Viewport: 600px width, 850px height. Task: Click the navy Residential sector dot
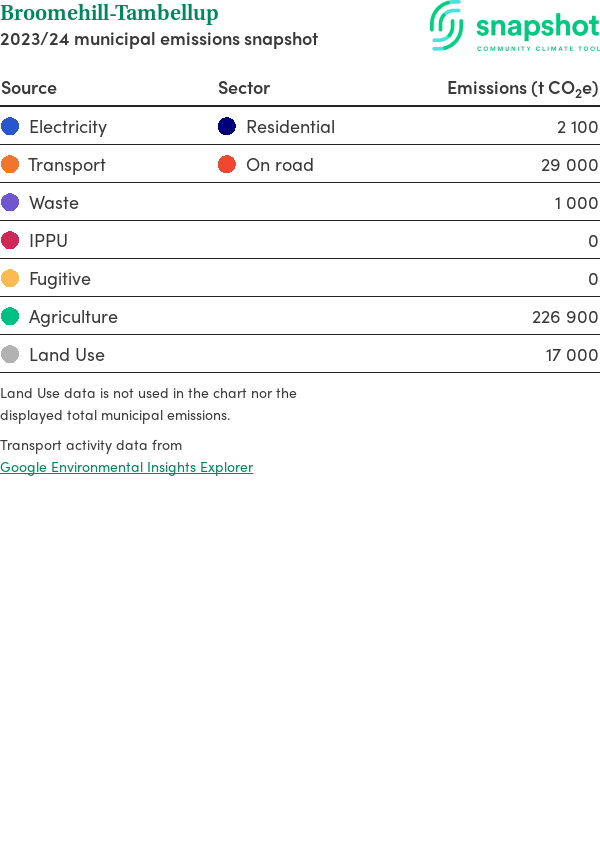tap(227, 126)
